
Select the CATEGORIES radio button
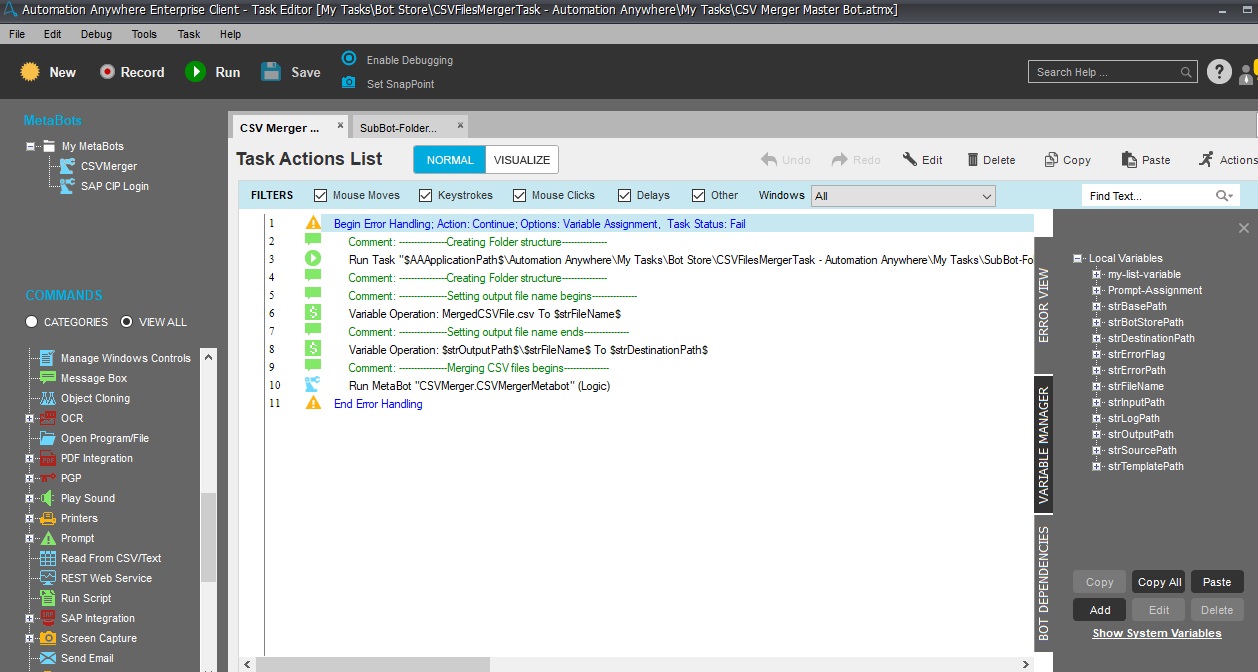click(32, 322)
